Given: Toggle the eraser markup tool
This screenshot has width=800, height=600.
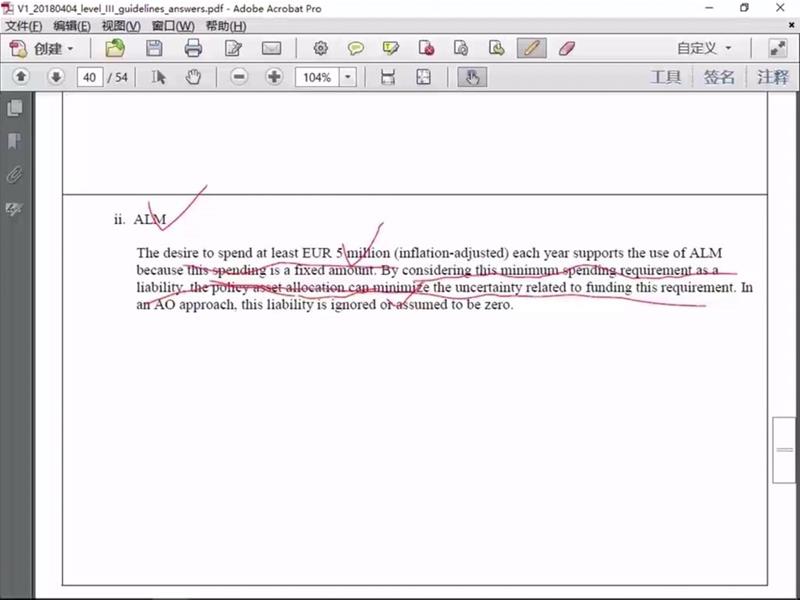Looking at the screenshot, I should (x=565, y=48).
